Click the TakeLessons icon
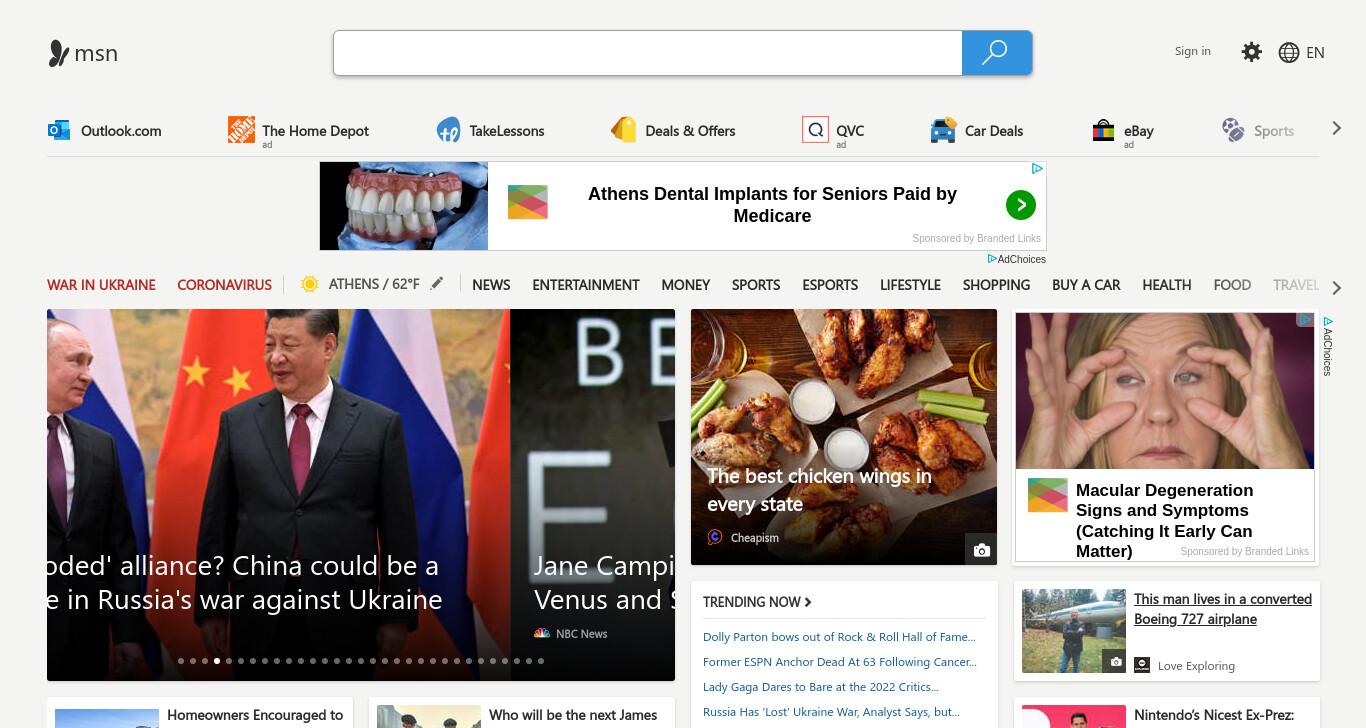This screenshot has height=728, width=1366. 448,130
